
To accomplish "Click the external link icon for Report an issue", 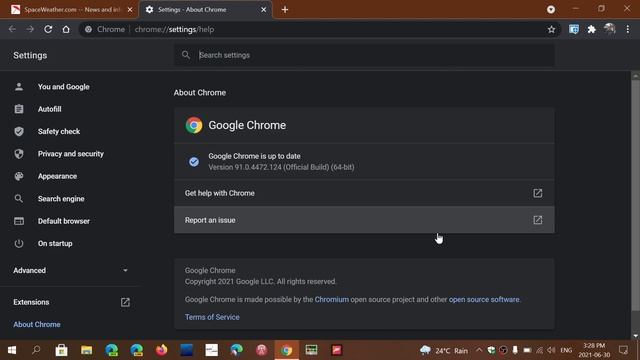I will pyautogui.click(x=538, y=220).
